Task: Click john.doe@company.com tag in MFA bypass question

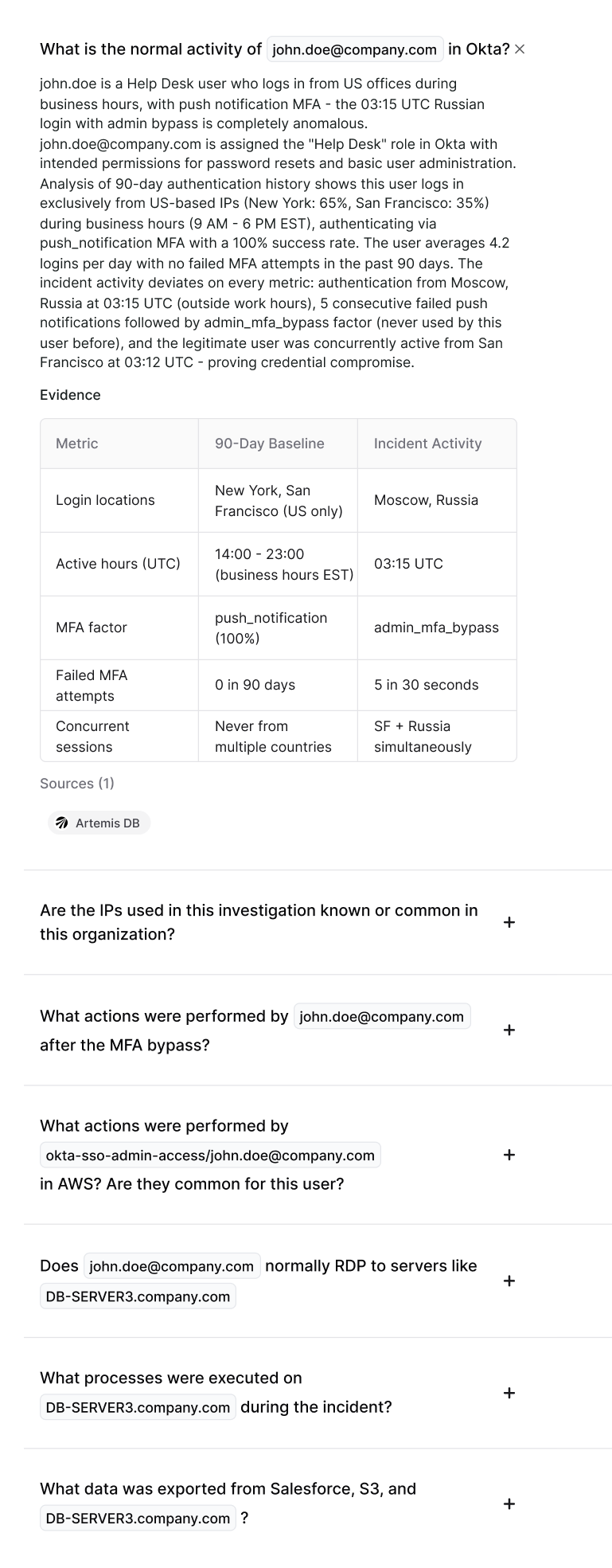Action: pyautogui.click(x=382, y=1017)
